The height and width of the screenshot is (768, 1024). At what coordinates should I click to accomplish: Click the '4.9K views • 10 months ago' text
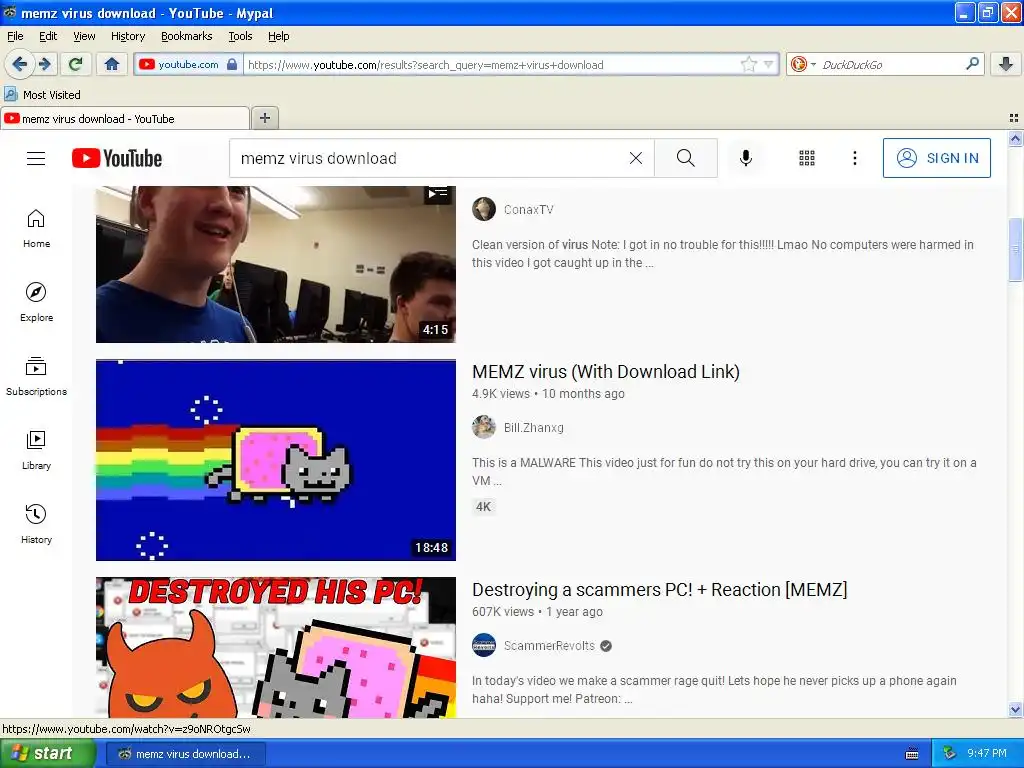(x=548, y=394)
